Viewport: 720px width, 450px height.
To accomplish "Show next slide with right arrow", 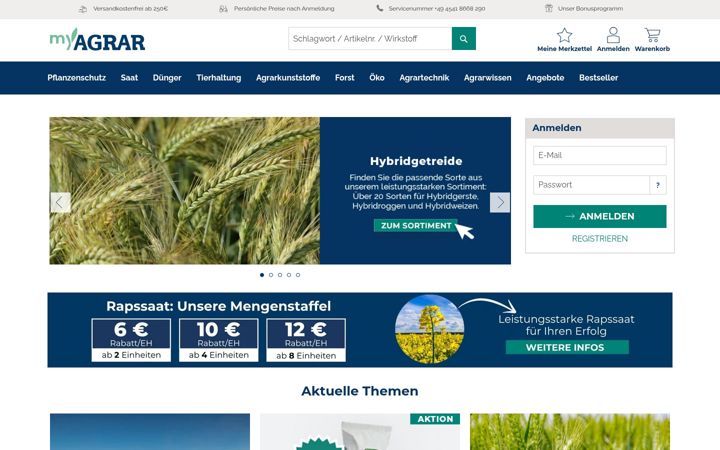I will pos(500,202).
